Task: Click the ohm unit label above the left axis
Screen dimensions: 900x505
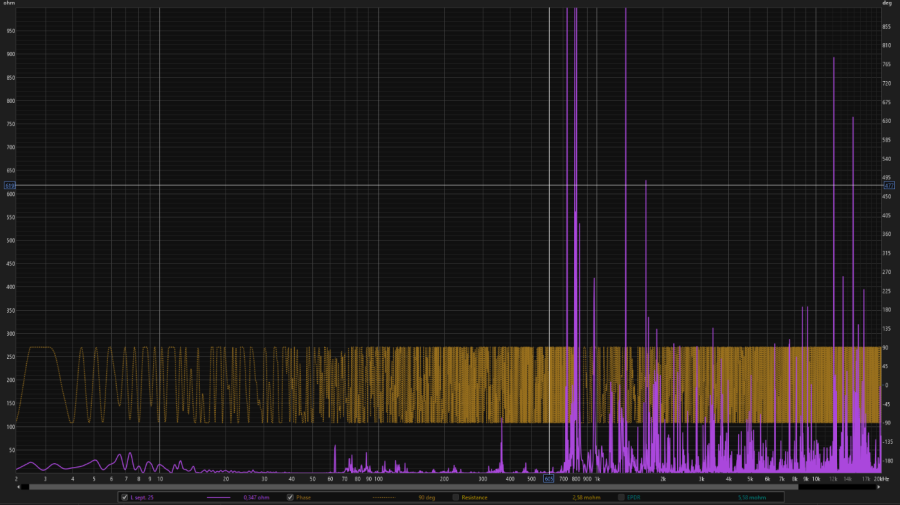Action: pos(9,3)
